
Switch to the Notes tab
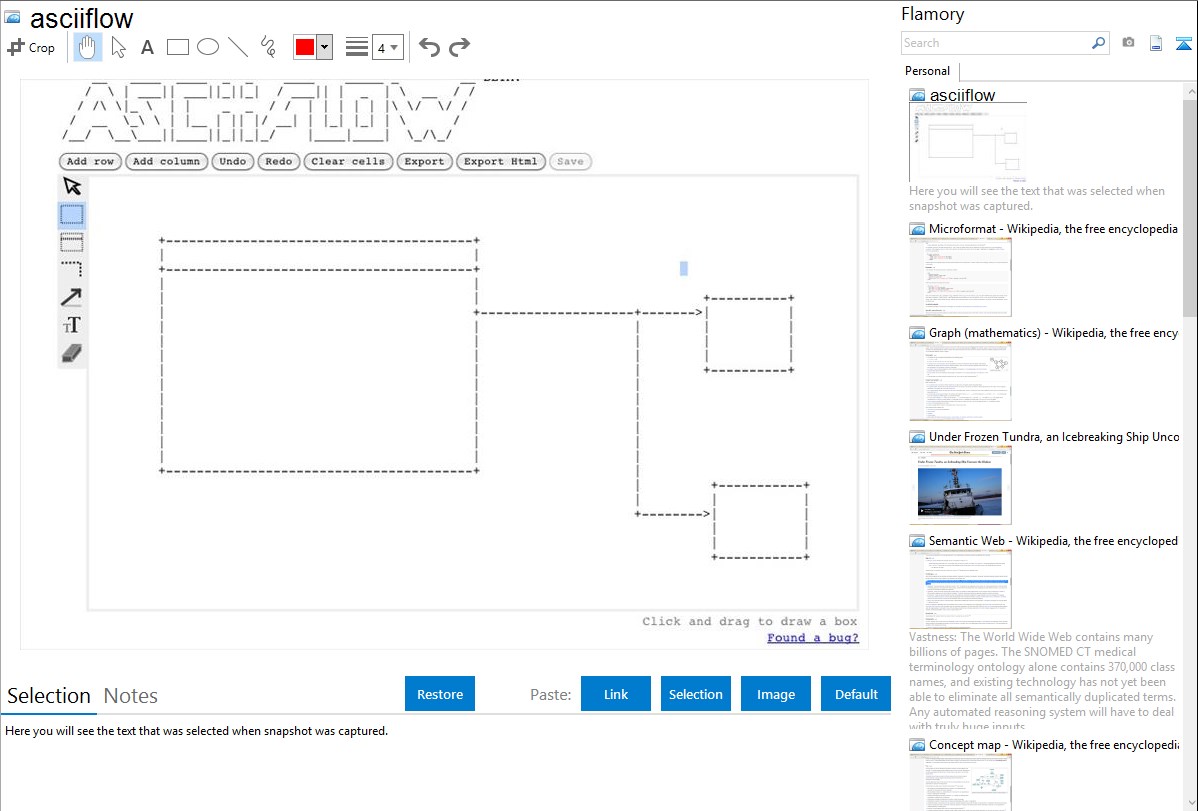tap(130, 696)
